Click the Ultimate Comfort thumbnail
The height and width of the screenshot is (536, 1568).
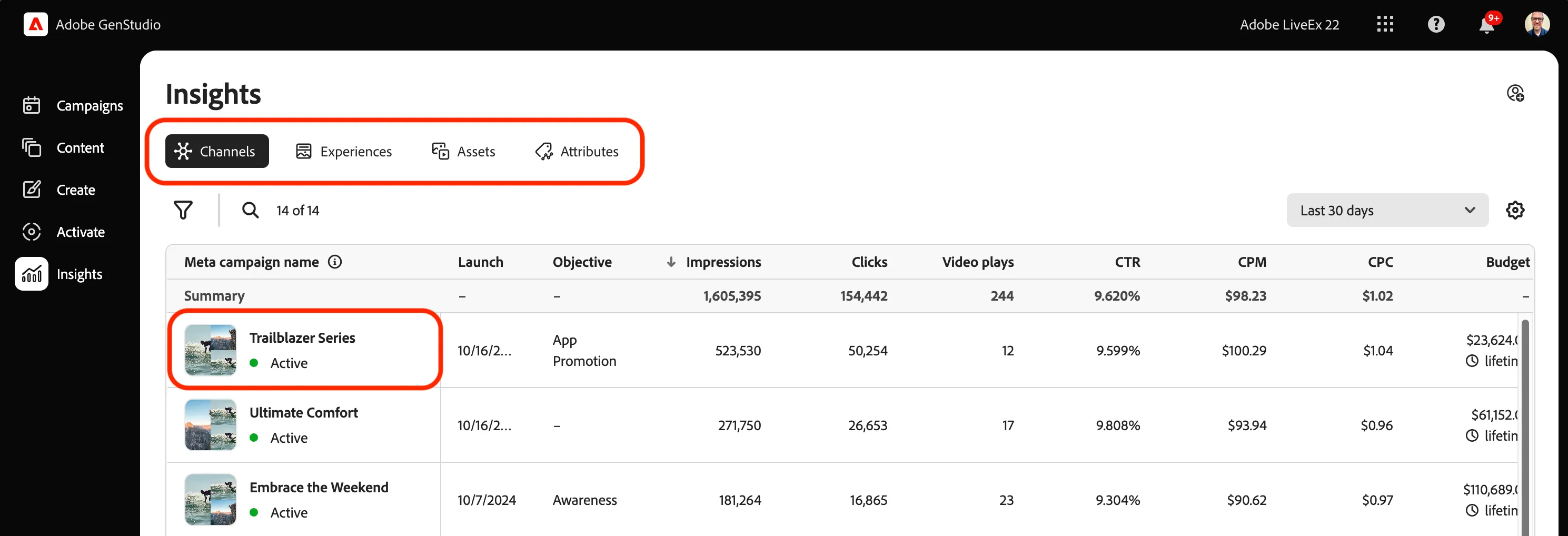211,425
